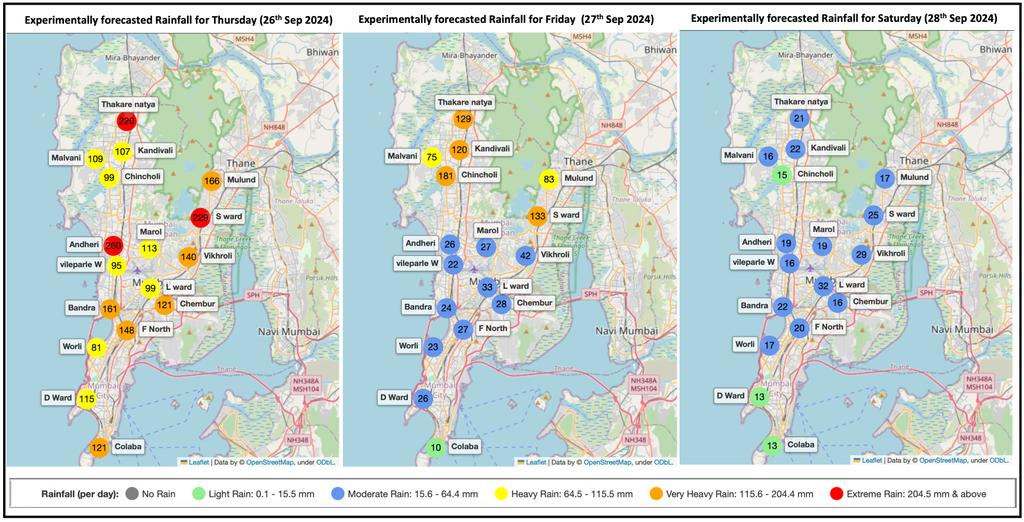
Task: Select Thursday's D Ward marker 115
Action: click(86, 398)
